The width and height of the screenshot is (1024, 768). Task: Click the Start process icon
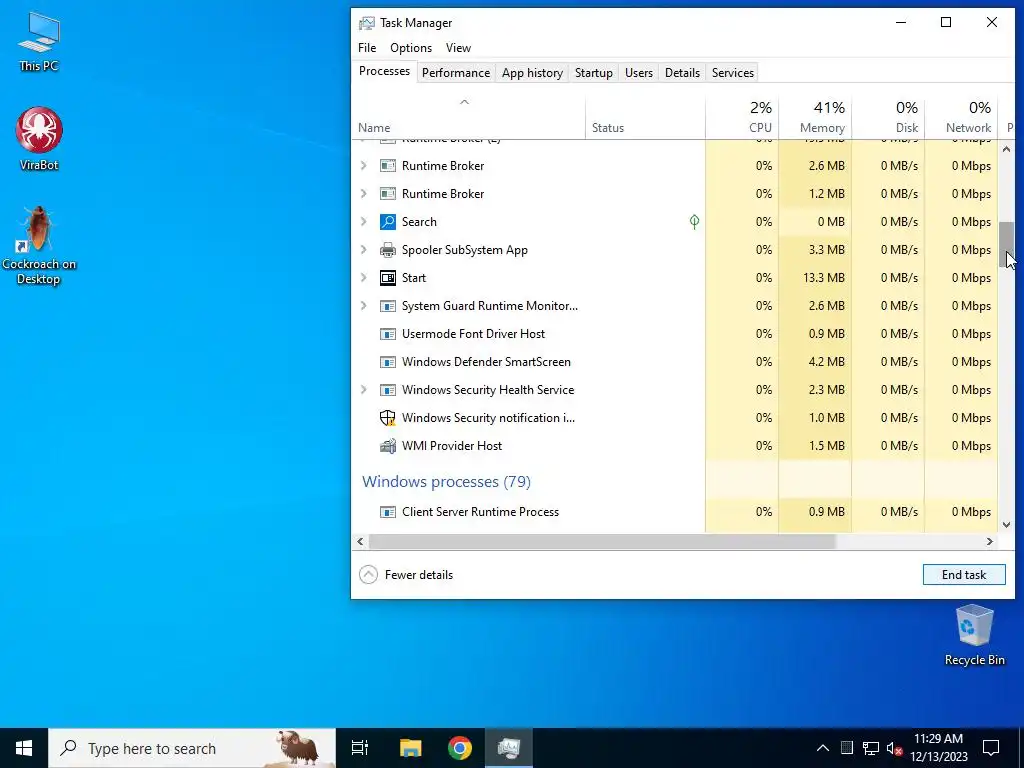click(387, 278)
